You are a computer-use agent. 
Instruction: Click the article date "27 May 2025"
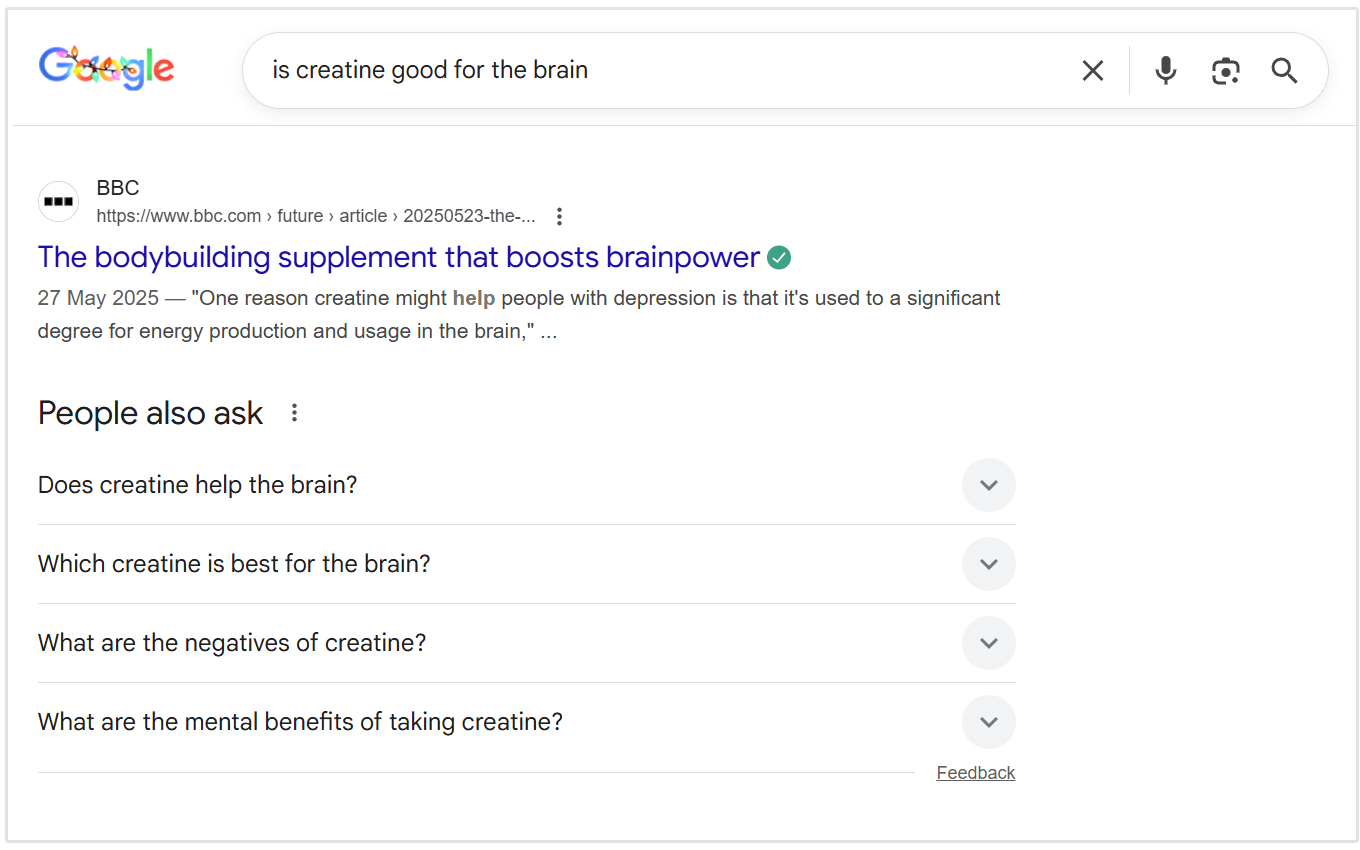point(97,298)
